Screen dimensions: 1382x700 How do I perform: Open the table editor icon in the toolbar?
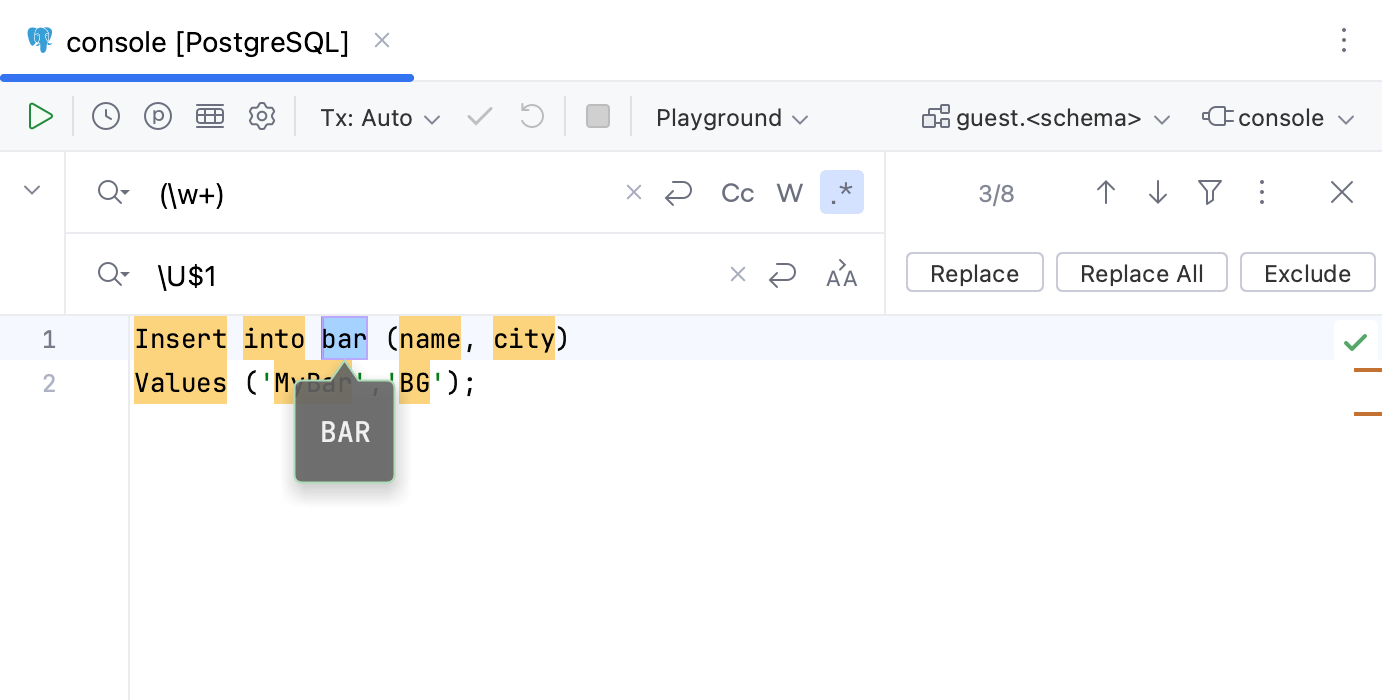coord(210,117)
